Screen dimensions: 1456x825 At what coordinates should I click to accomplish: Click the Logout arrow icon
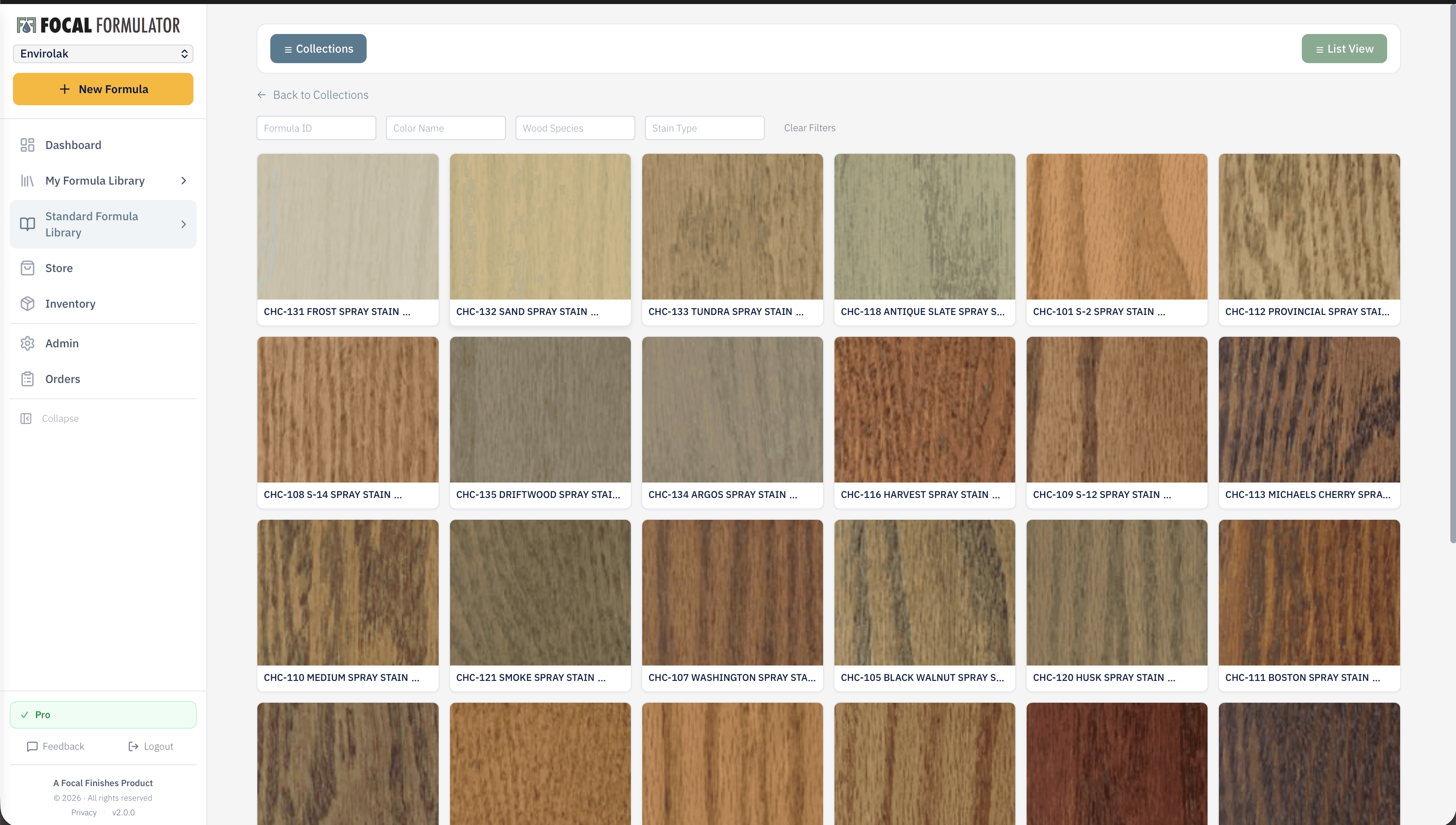[134, 746]
